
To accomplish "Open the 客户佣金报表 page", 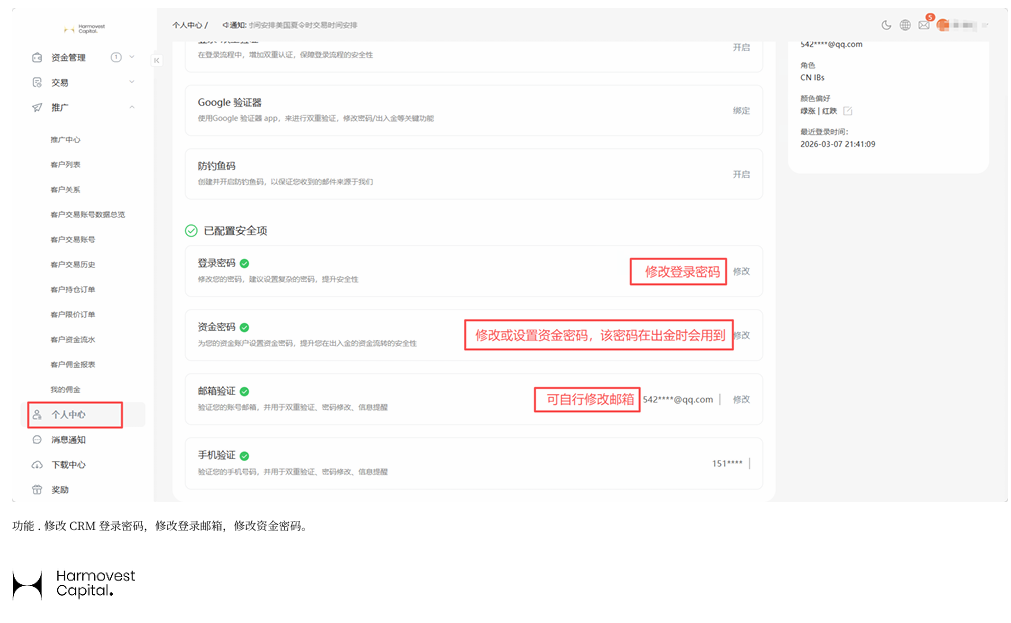I will (x=73, y=365).
